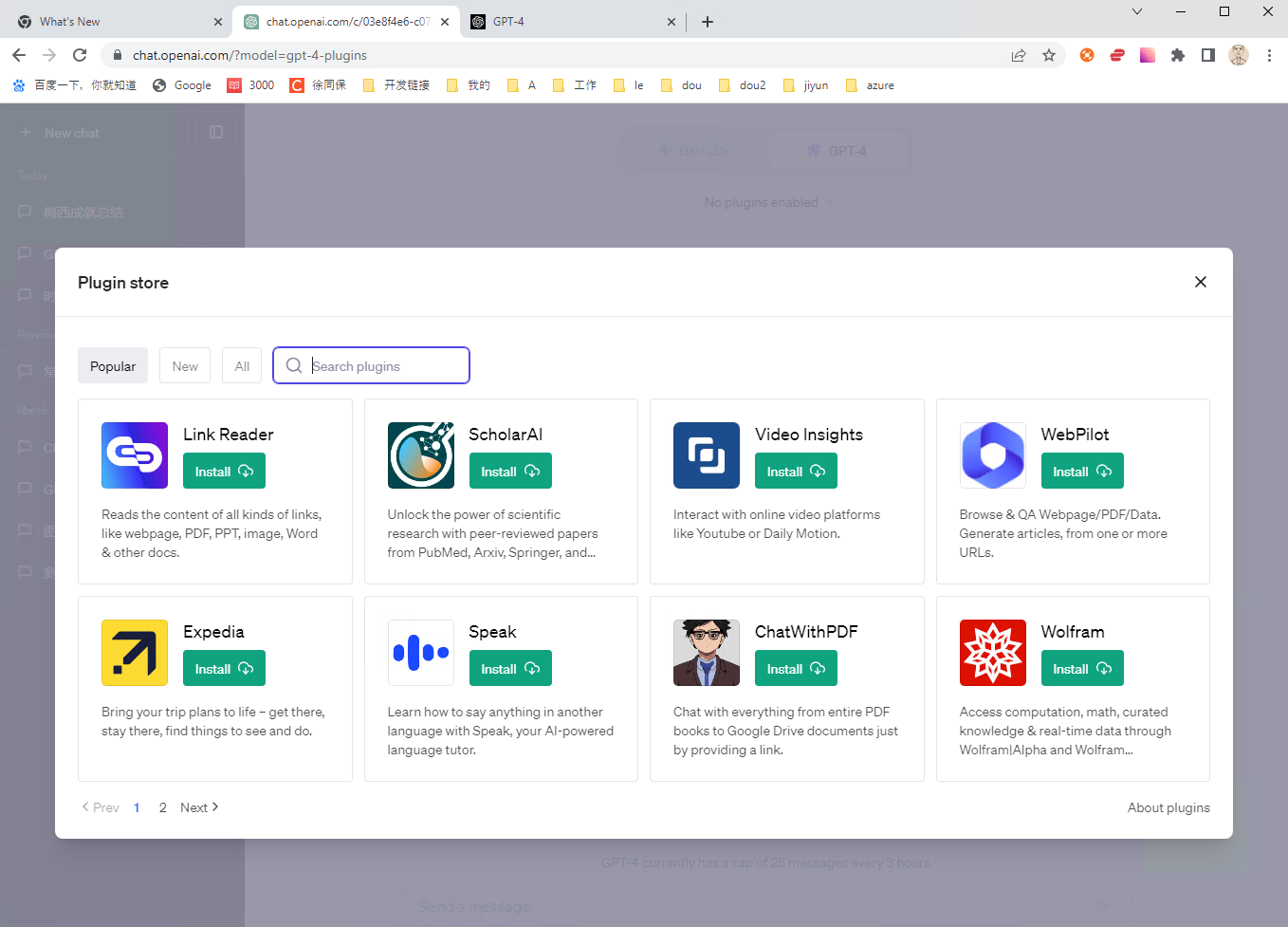Open the 3000 bookmark
The width and height of the screenshot is (1288, 927).
(250, 85)
